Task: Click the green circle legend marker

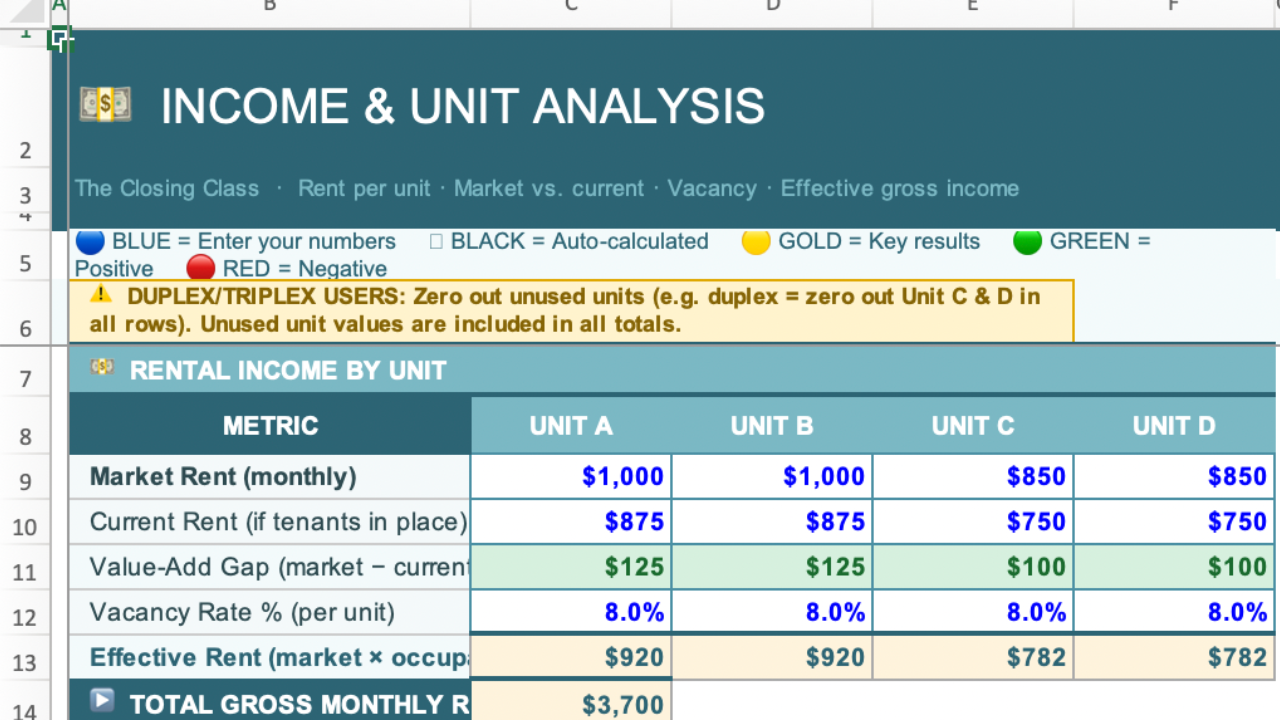Action: [x=1027, y=242]
